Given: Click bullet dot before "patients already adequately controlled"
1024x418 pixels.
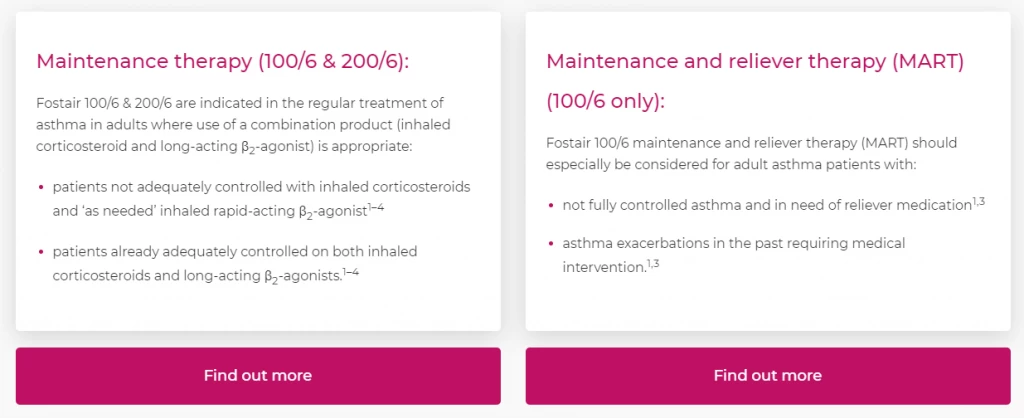Looking at the screenshot, I should pos(41,251).
